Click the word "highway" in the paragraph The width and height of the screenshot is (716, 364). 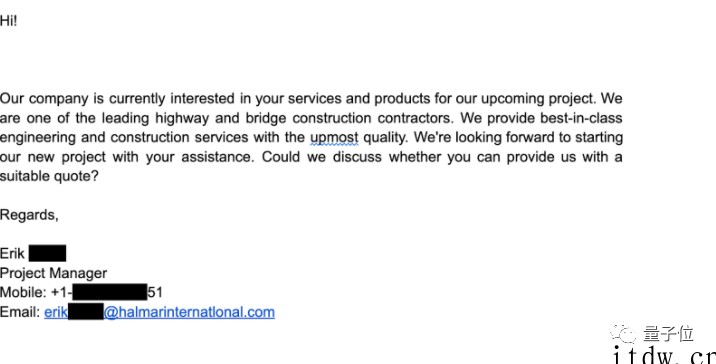182,119
